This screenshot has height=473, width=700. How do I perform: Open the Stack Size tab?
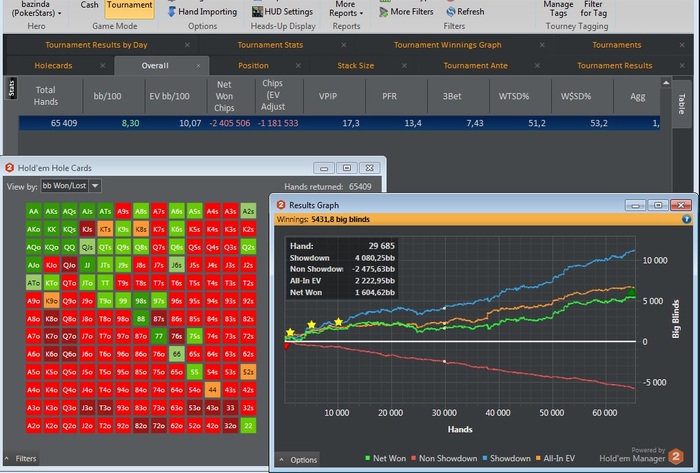[x=355, y=66]
